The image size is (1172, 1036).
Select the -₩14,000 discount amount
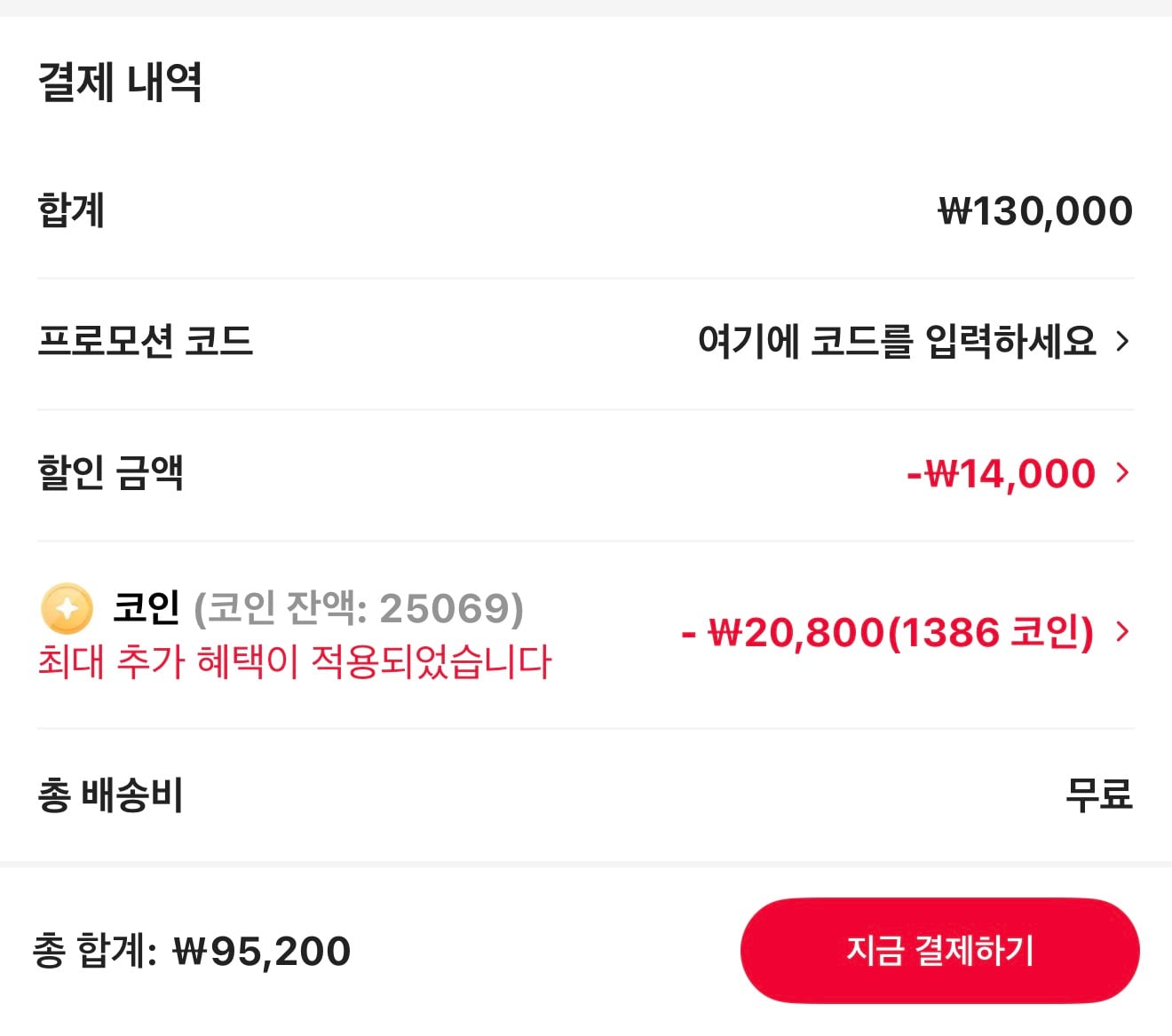click(1001, 473)
